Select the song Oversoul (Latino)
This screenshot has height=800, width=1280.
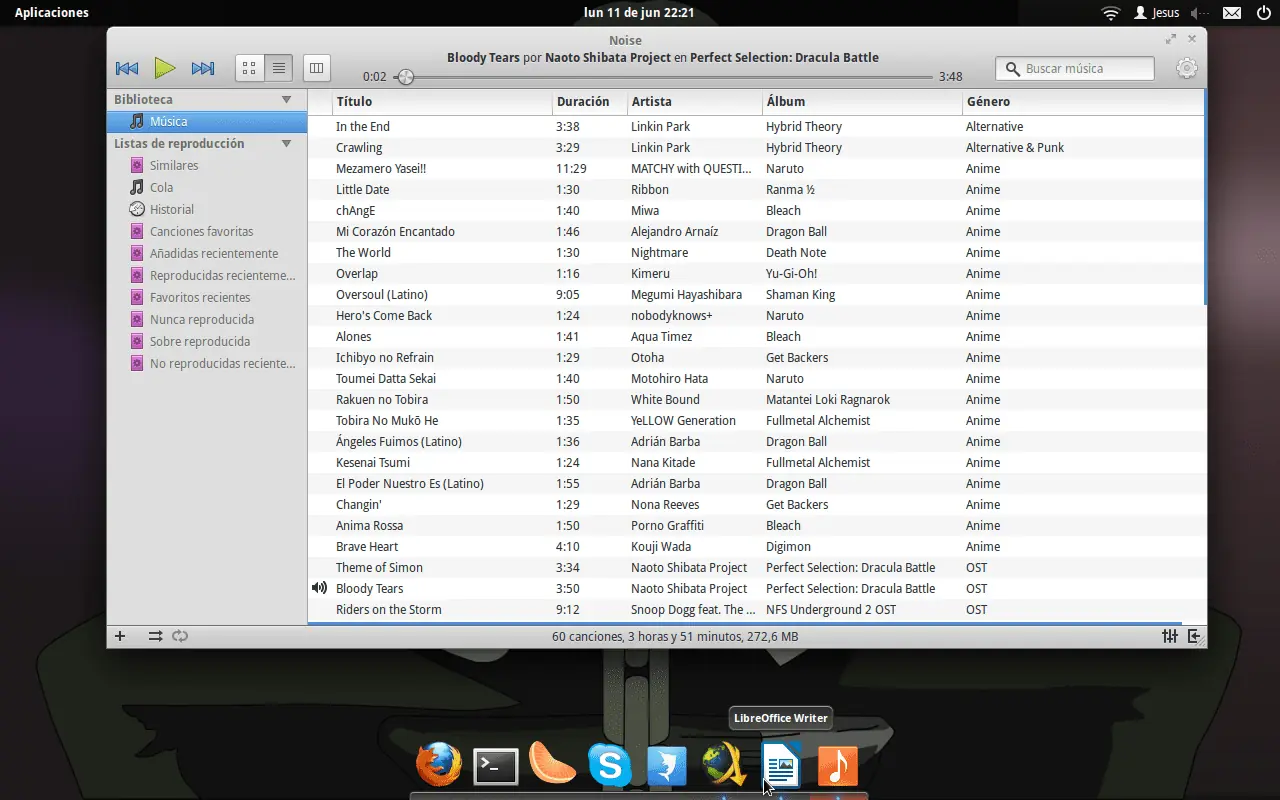tap(382, 295)
